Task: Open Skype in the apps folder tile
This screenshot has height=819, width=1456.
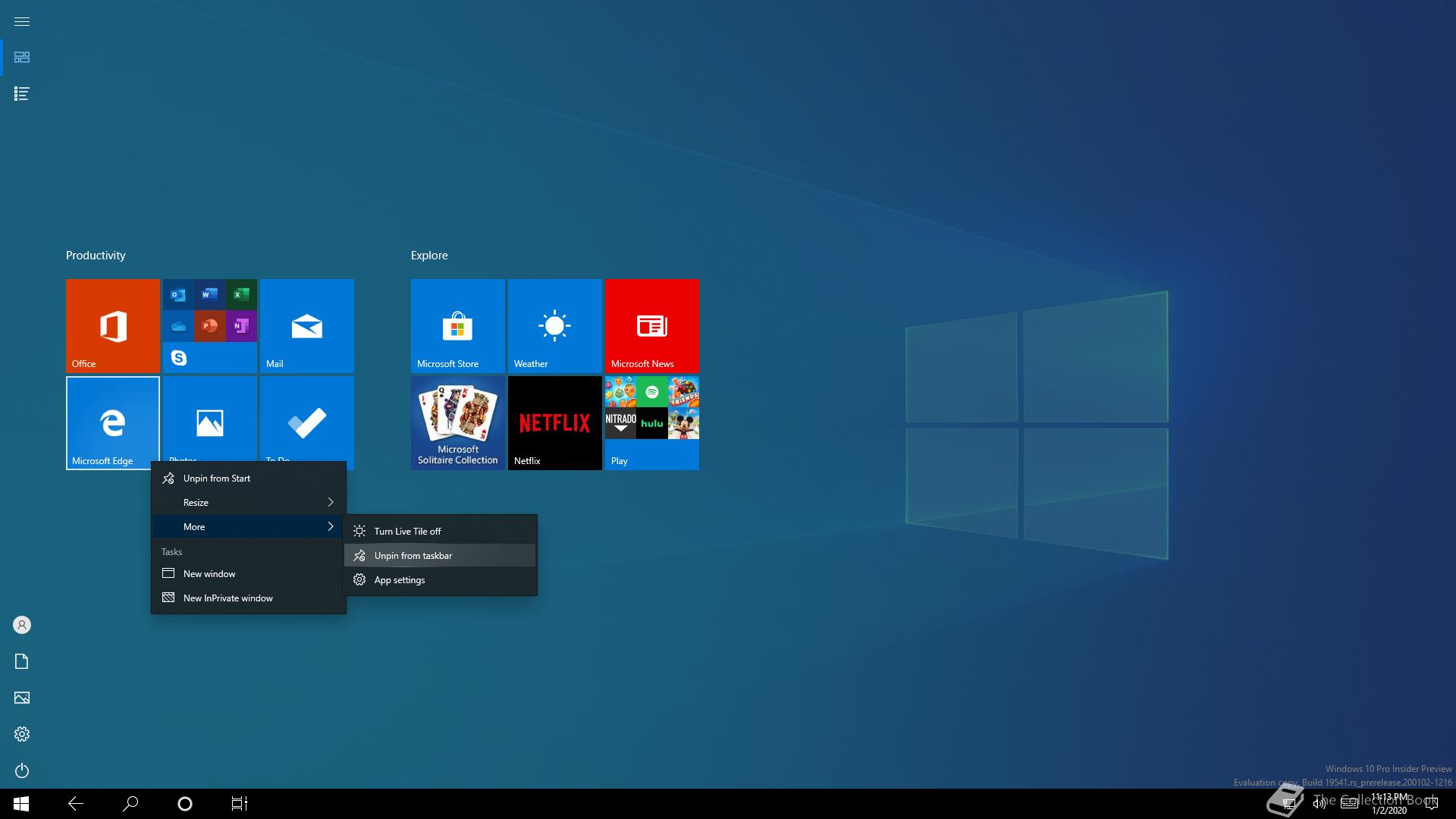Action: click(178, 357)
